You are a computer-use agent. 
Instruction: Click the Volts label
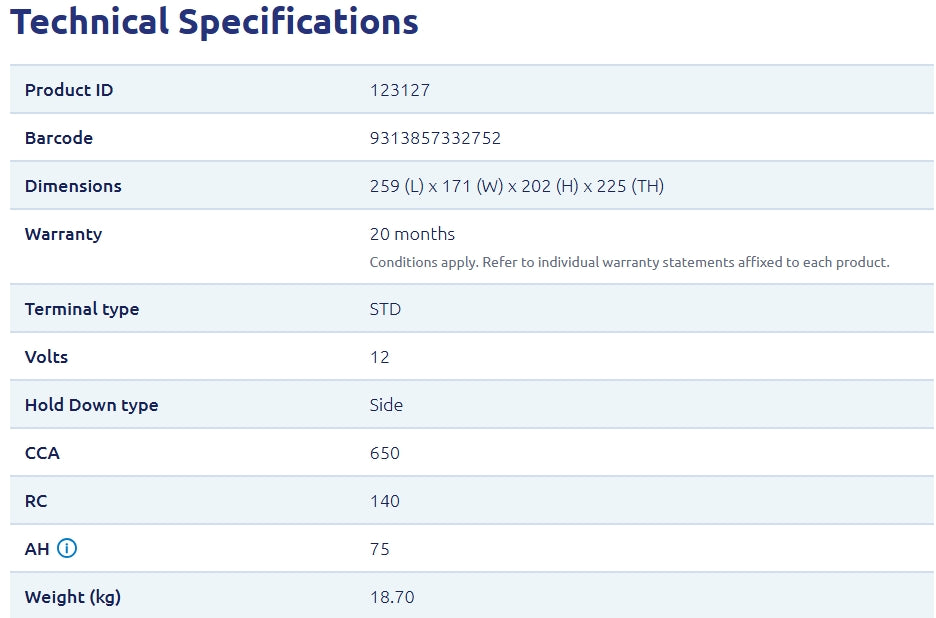[x=47, y=357]
